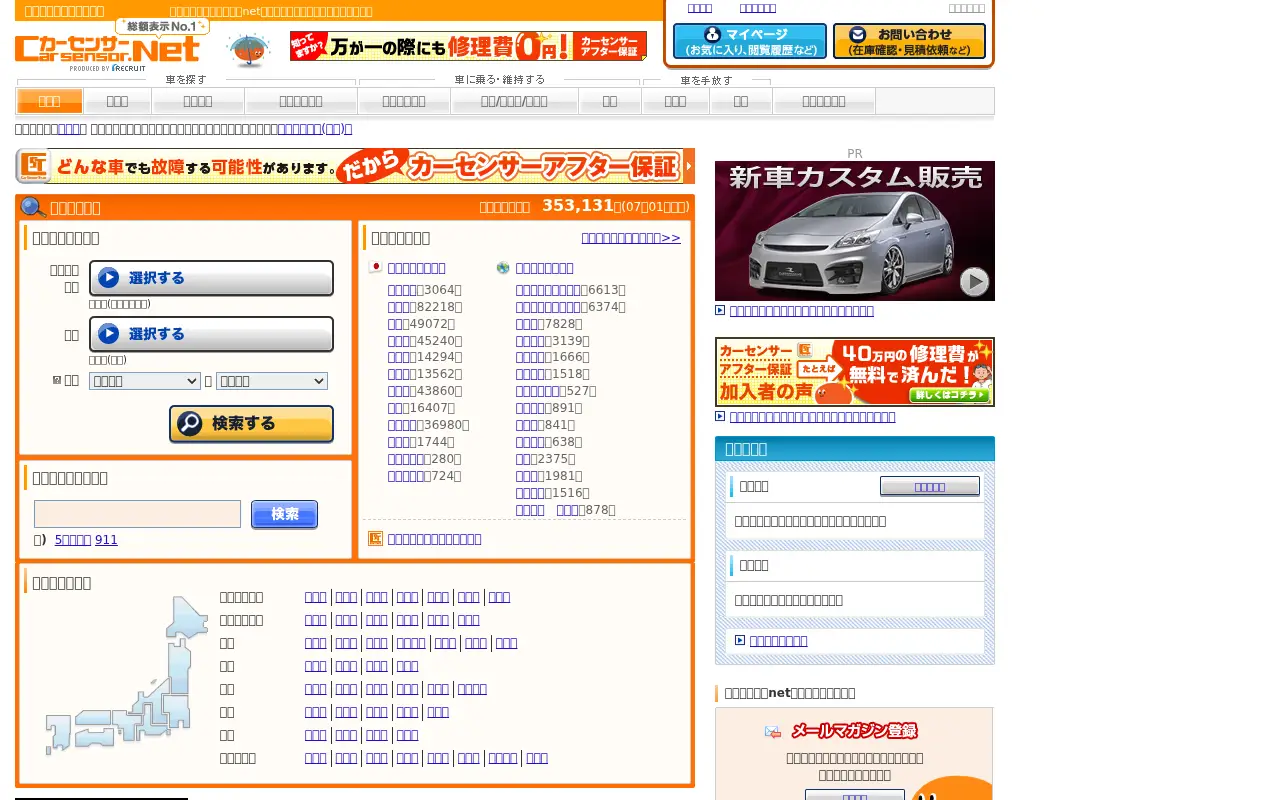
Task: Open the maker link showing 82218 cars
Action: pos(401,306)
